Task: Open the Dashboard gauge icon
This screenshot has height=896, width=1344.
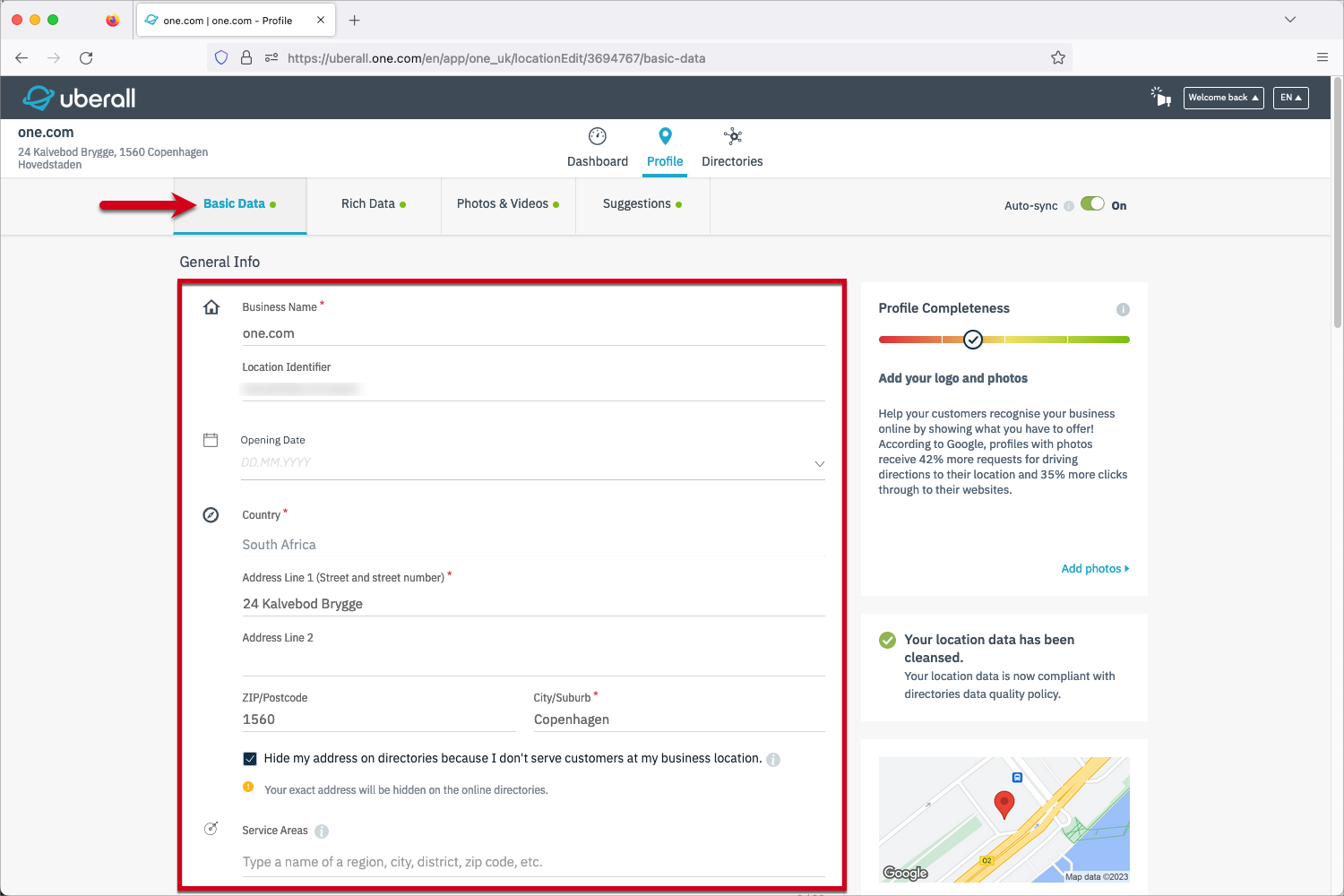Action: (x=598, y=136)
